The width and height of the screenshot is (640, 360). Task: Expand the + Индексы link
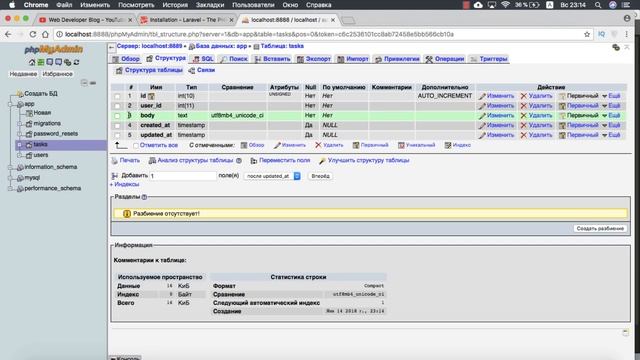click(x=124, y=184)
